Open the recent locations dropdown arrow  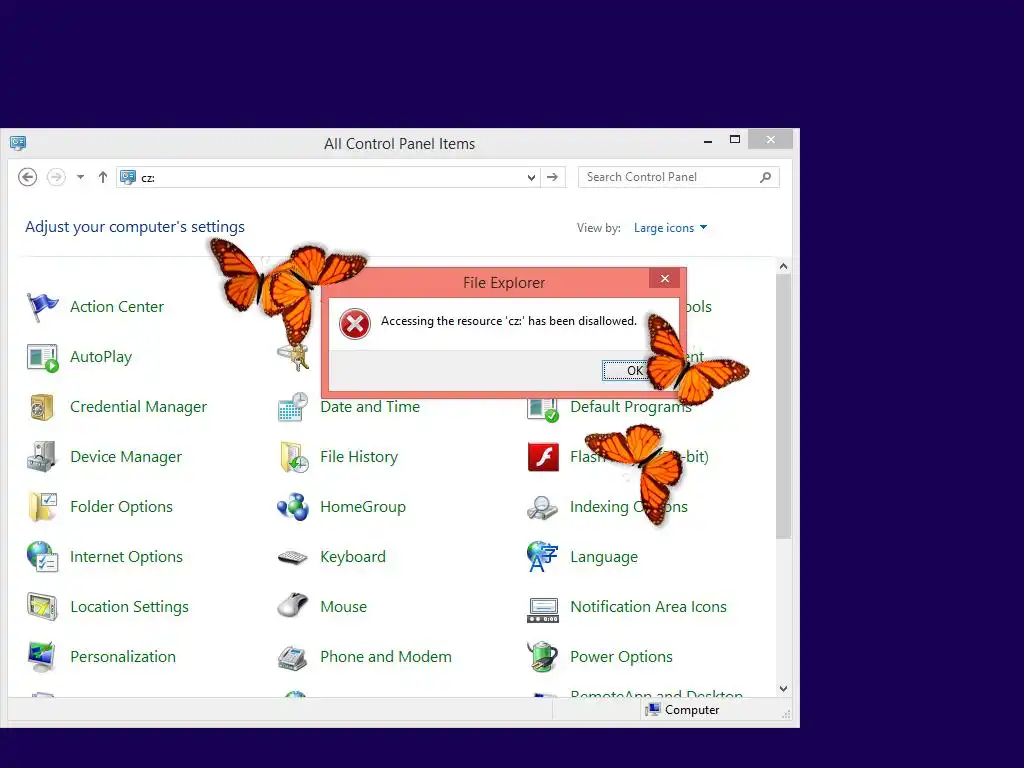coord(80,177)
